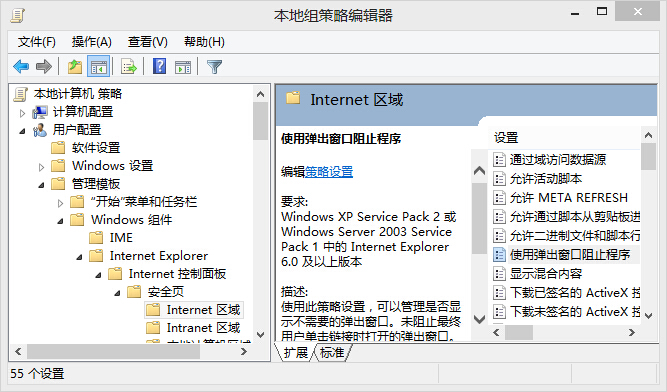
Task: Collapse the 用户配置 node
Action: click(23, 131)
